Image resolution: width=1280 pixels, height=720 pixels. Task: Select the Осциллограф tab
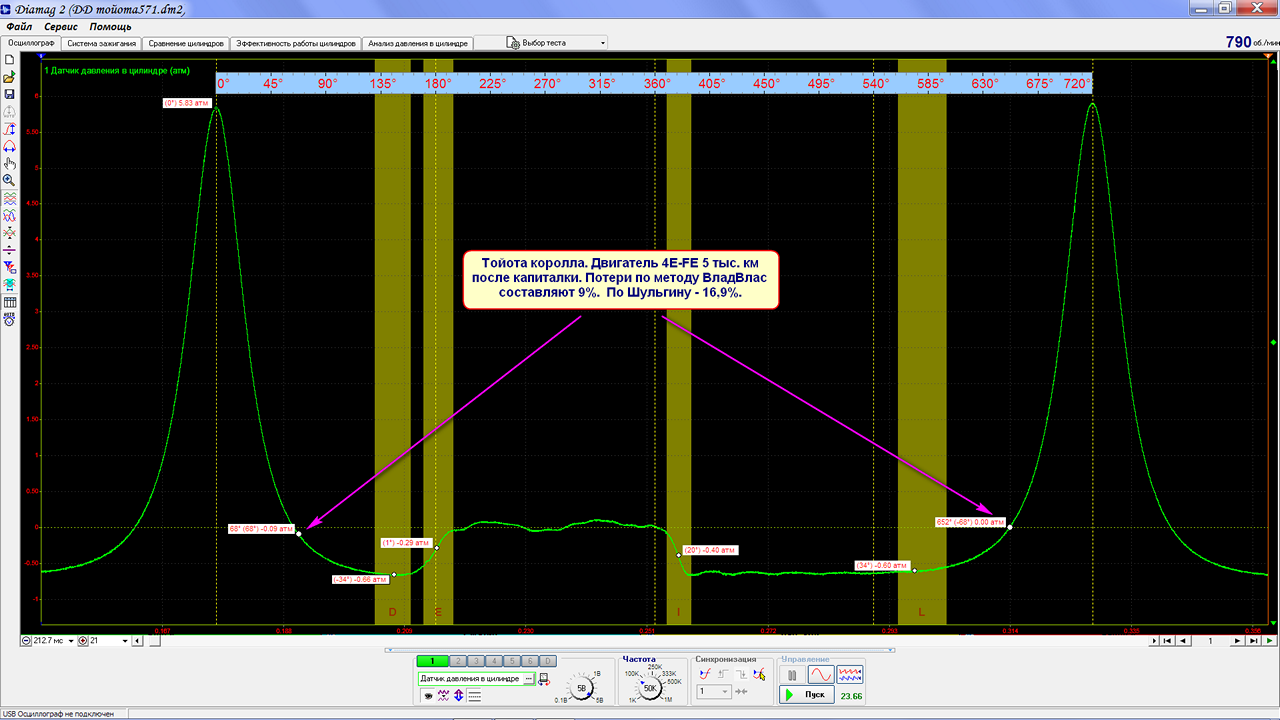[31, 44]
